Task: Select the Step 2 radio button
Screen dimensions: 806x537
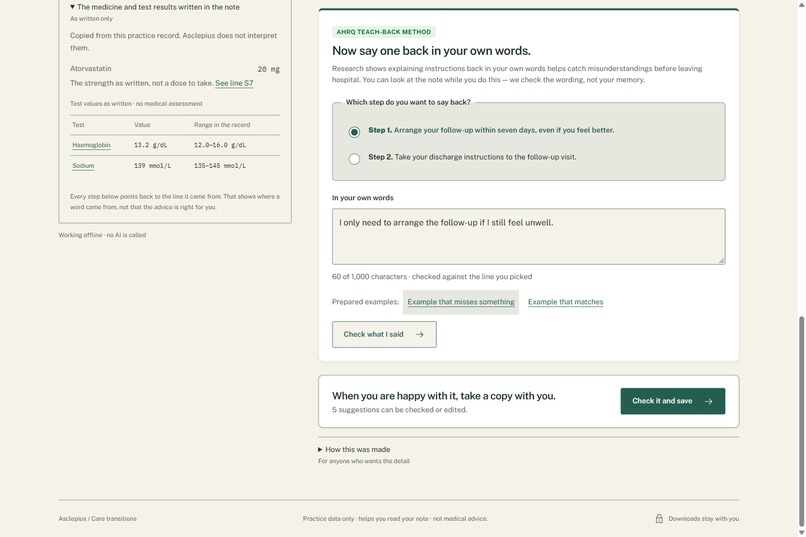Action: point(354,159)
